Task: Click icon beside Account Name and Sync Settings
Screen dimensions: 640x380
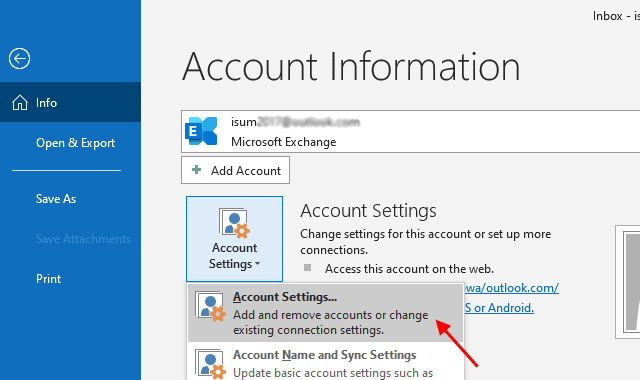Action: [210, 364]
